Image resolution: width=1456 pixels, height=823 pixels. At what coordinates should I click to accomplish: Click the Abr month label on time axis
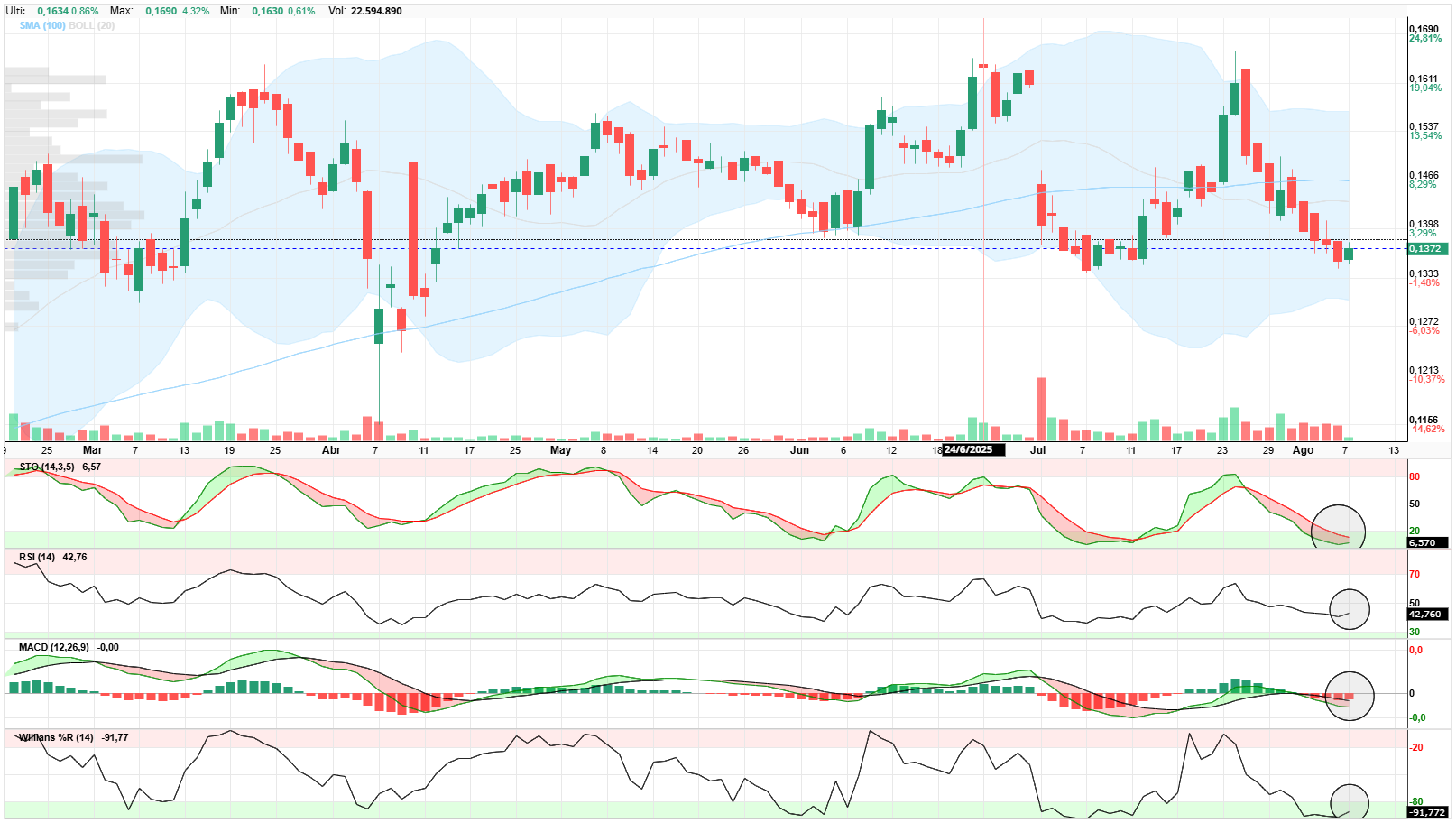tap(331, 449)
